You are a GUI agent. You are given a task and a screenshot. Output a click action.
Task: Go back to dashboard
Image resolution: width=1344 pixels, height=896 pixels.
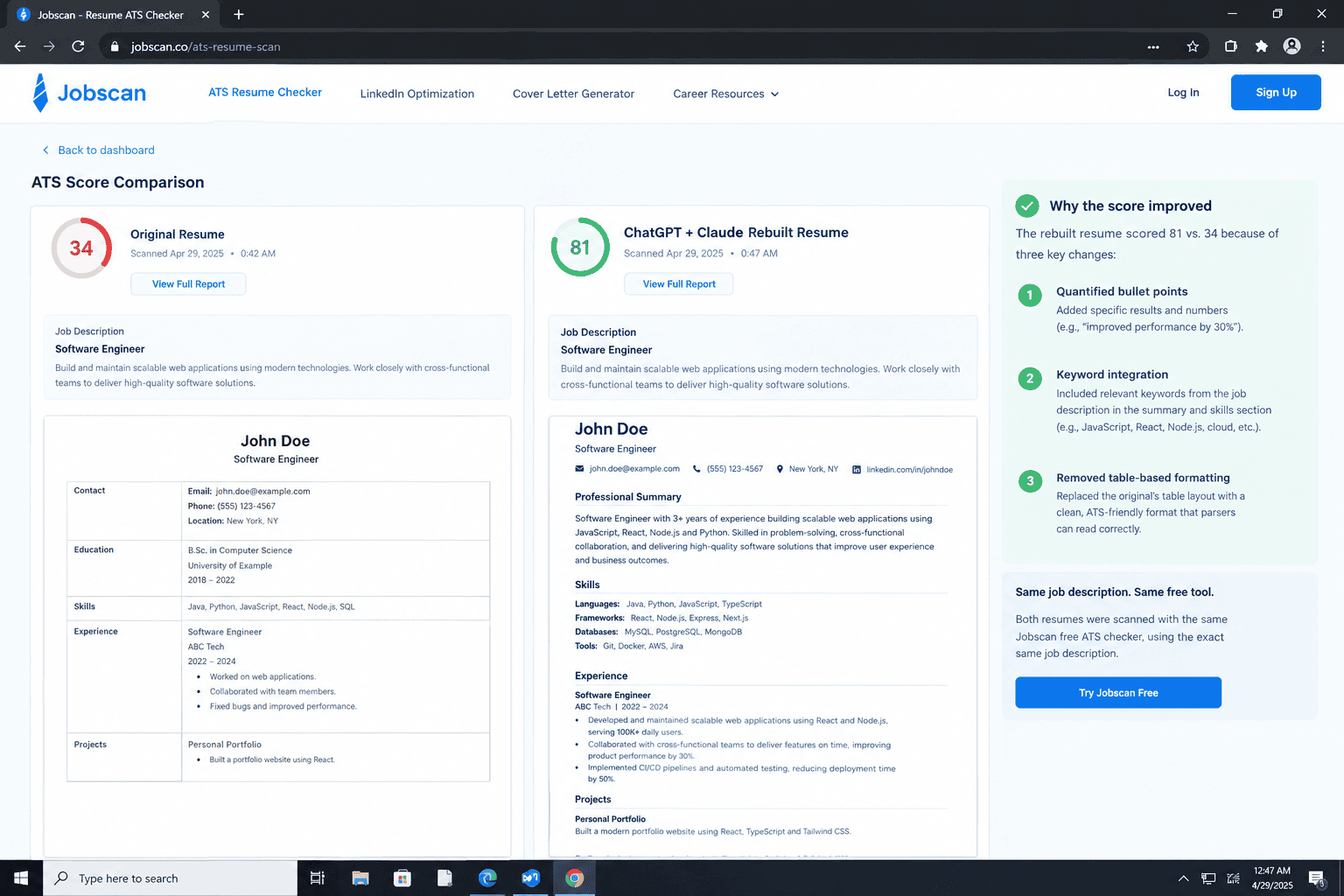click(98, 150)
